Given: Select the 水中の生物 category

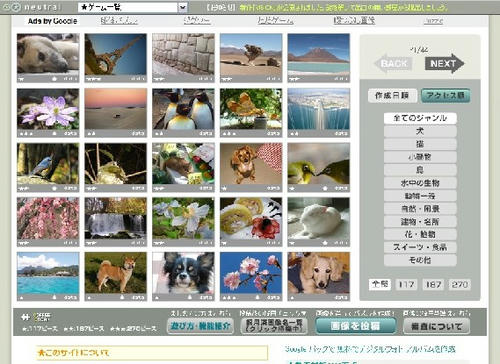Looking at the screenshot, I should coord(420,183).
